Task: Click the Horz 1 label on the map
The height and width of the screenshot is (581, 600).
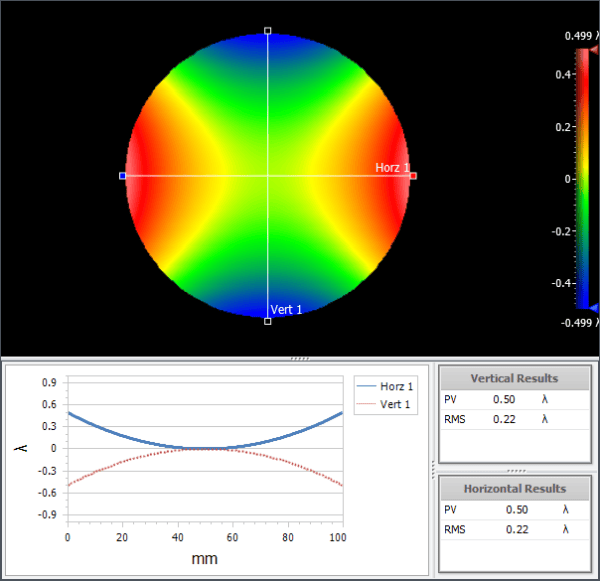Action: pos(392,167)
